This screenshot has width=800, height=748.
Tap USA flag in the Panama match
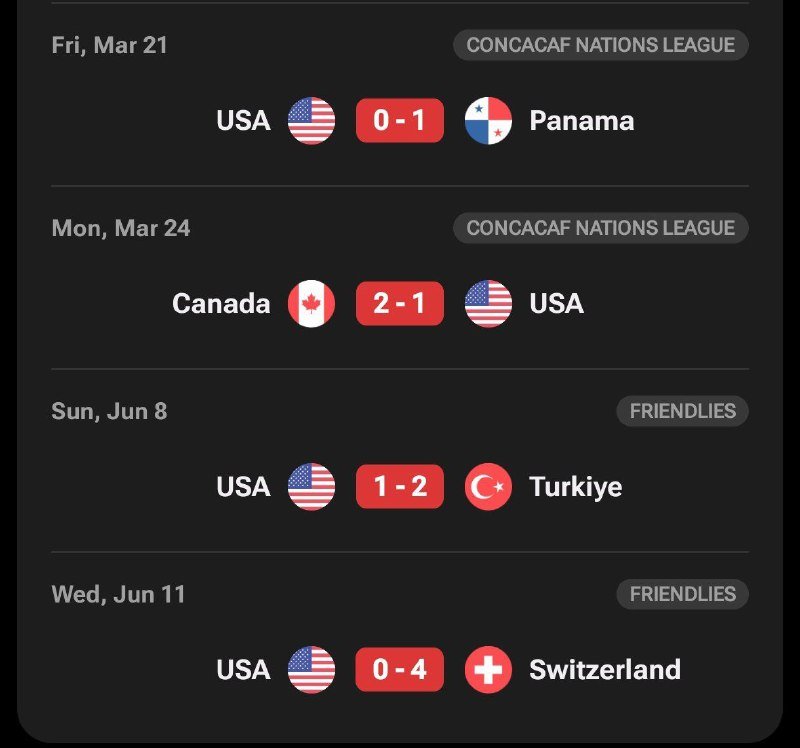click(x=311, y=121)
